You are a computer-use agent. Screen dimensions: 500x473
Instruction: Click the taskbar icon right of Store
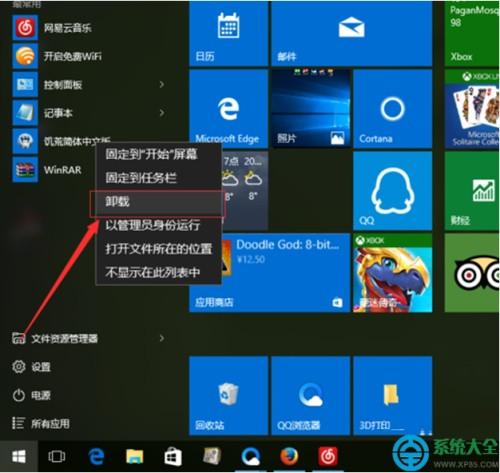pyautogui.click(x=212, y=456)
